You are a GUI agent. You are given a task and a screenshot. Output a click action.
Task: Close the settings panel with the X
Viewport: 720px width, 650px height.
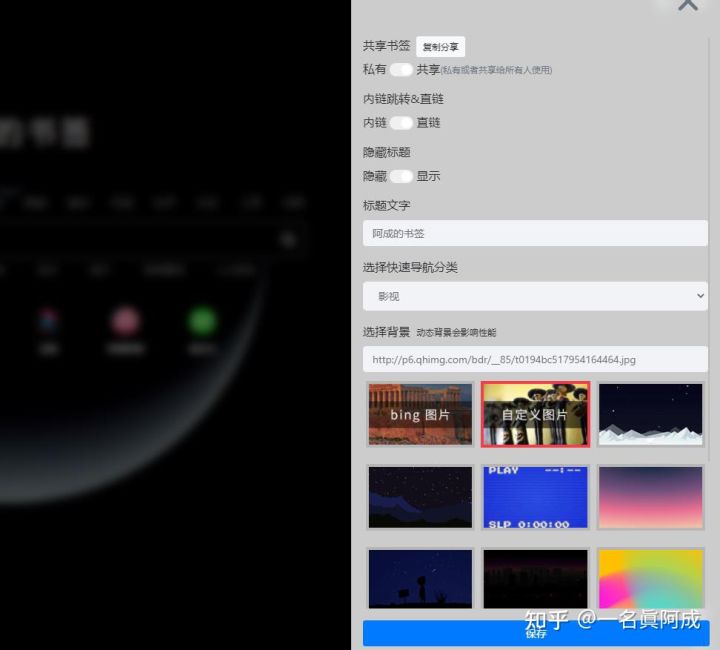click(x=687, y=5)
